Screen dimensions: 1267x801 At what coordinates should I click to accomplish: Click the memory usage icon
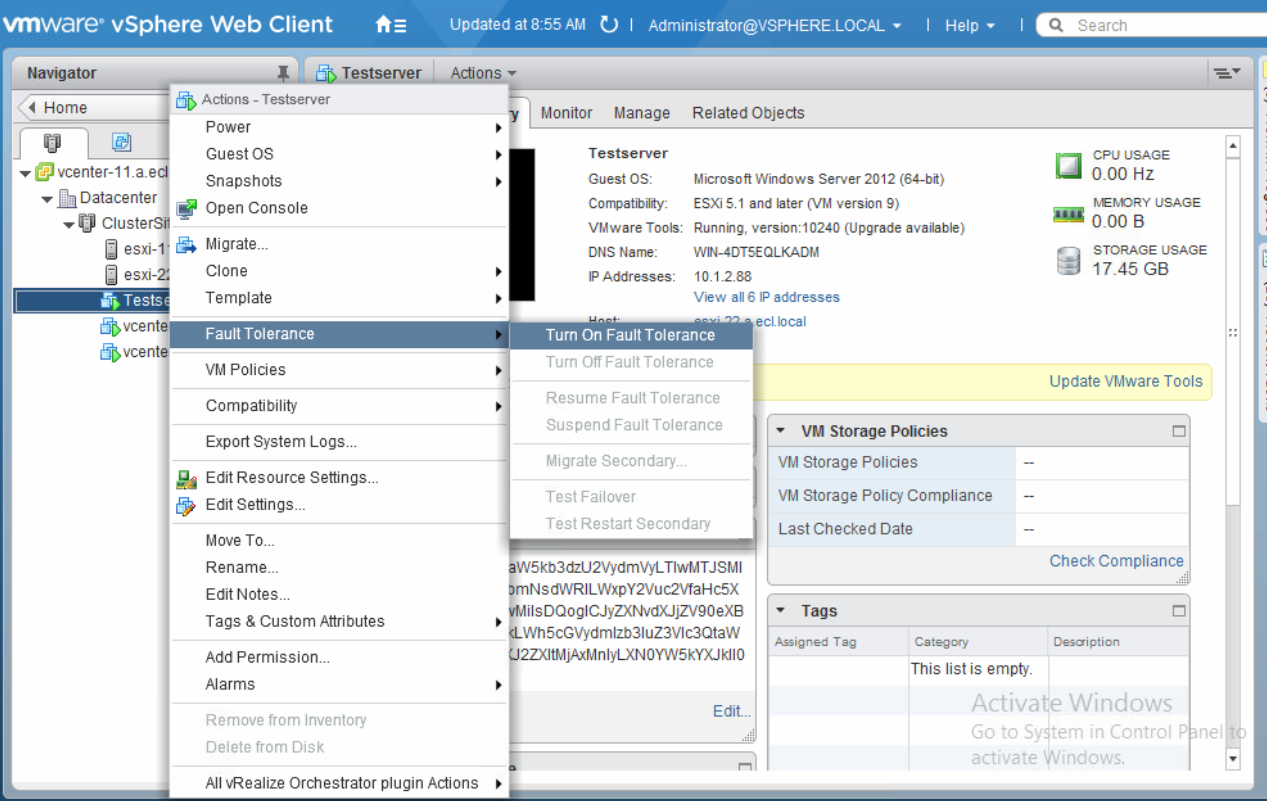click(x=1069, y=213)
